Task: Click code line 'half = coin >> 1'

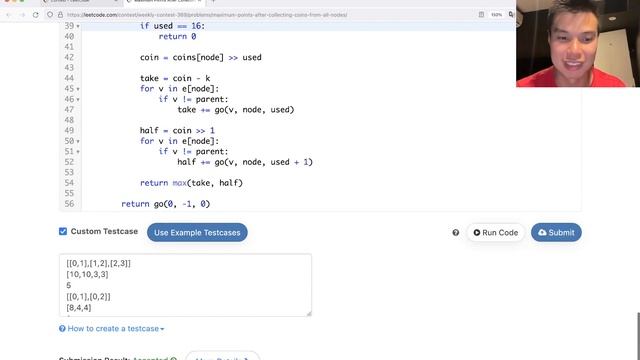Action: 177,131
